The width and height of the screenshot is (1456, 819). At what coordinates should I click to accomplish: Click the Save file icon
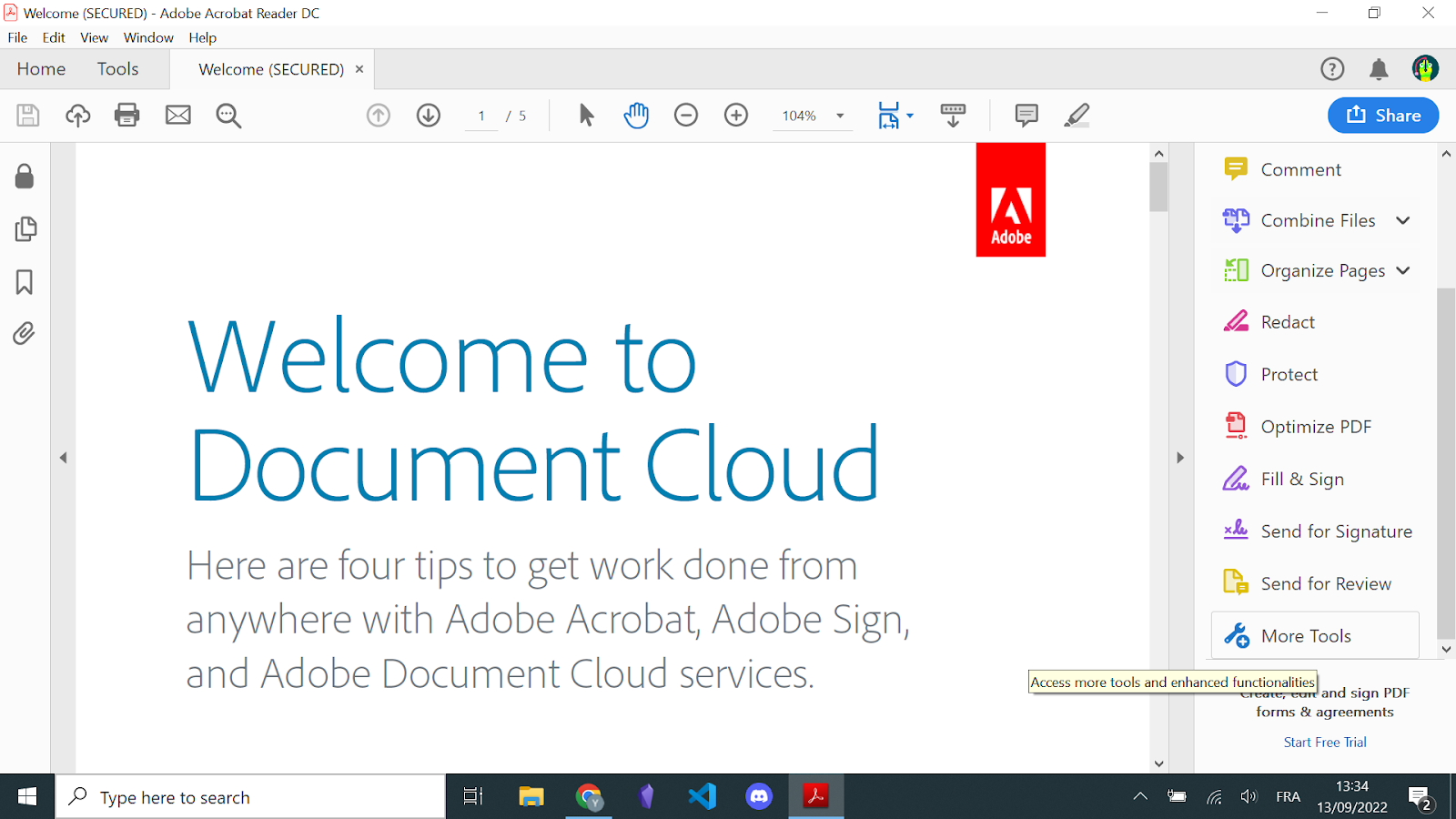click(x=28, y=116)
